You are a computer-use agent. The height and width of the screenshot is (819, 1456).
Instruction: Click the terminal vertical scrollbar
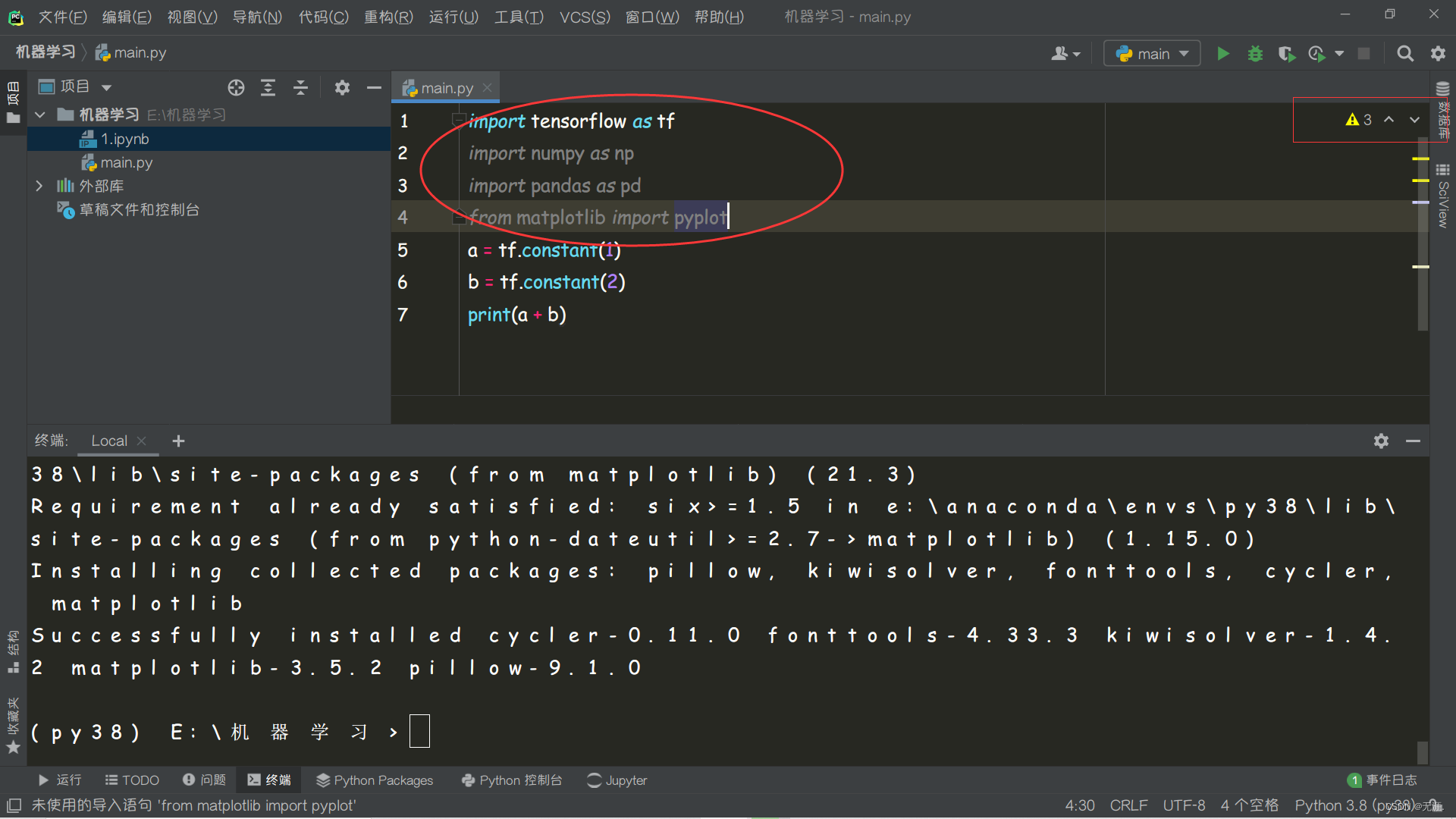(x=1423, y=752)
